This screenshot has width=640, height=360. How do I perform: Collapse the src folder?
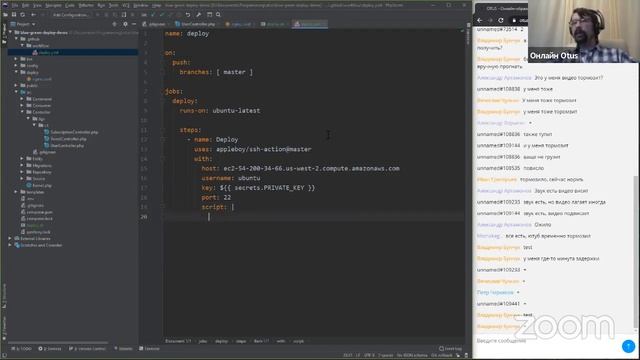pos(16,92)
